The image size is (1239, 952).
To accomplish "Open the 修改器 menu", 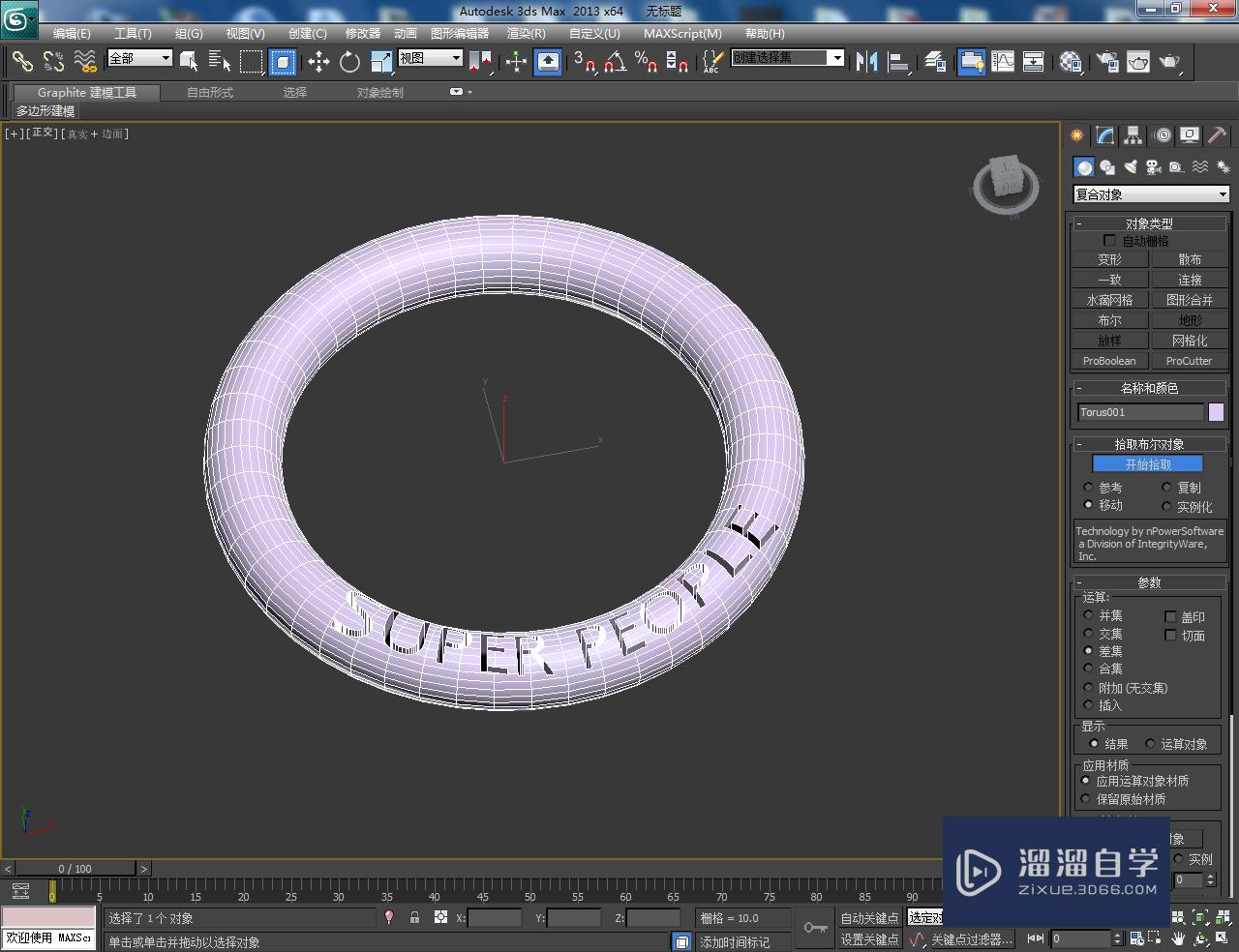I will (x=363, y=34).
